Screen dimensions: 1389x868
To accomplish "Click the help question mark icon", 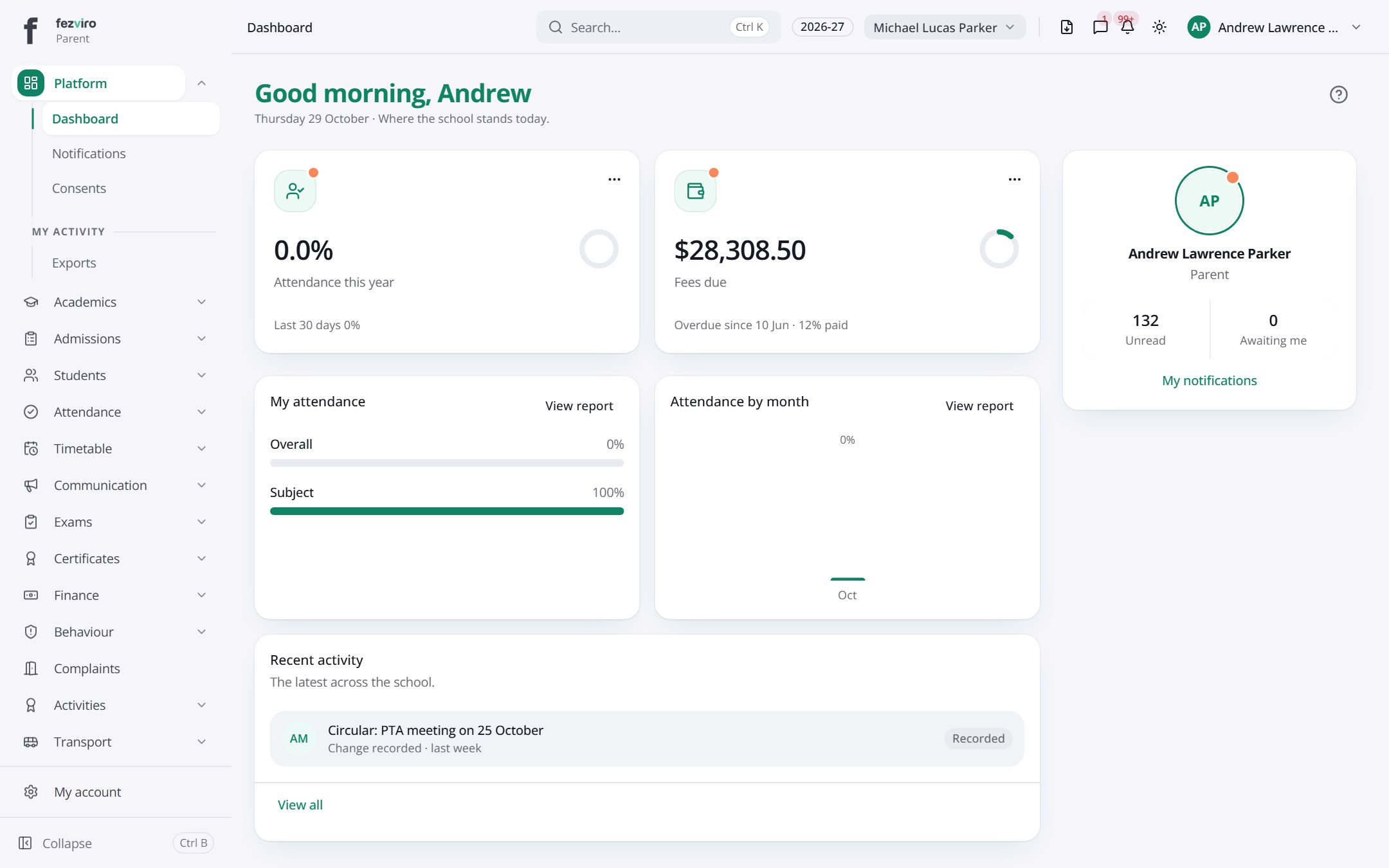I will click(1339, 95).
